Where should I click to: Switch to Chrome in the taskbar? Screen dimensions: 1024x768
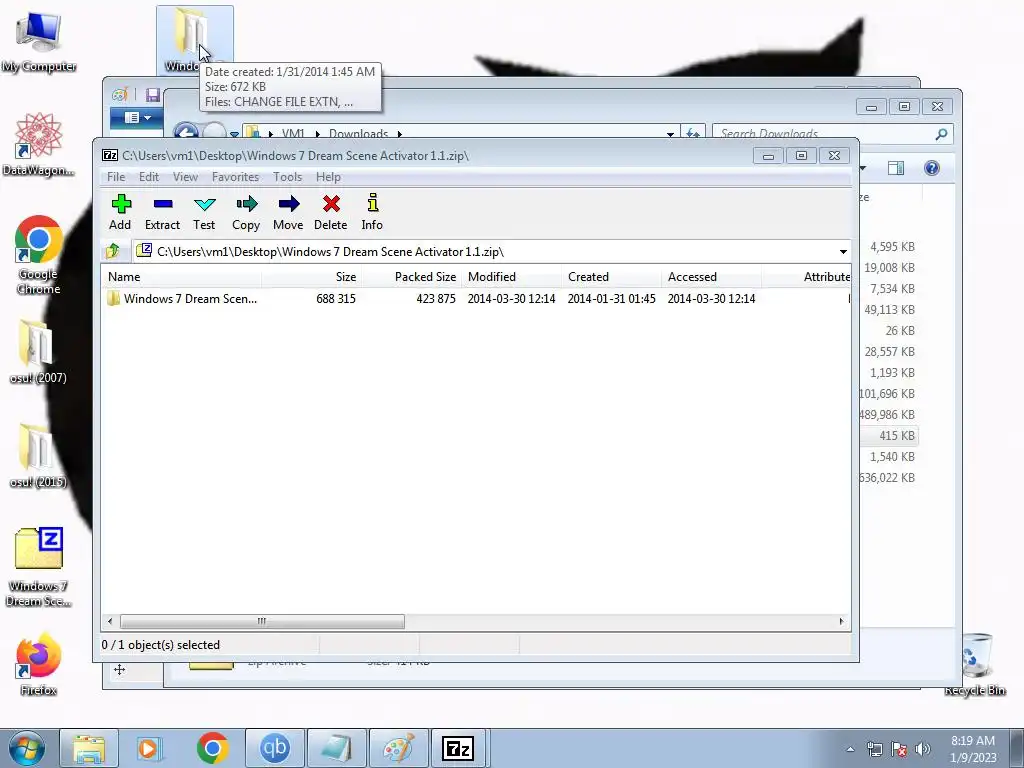pos(212,748)
